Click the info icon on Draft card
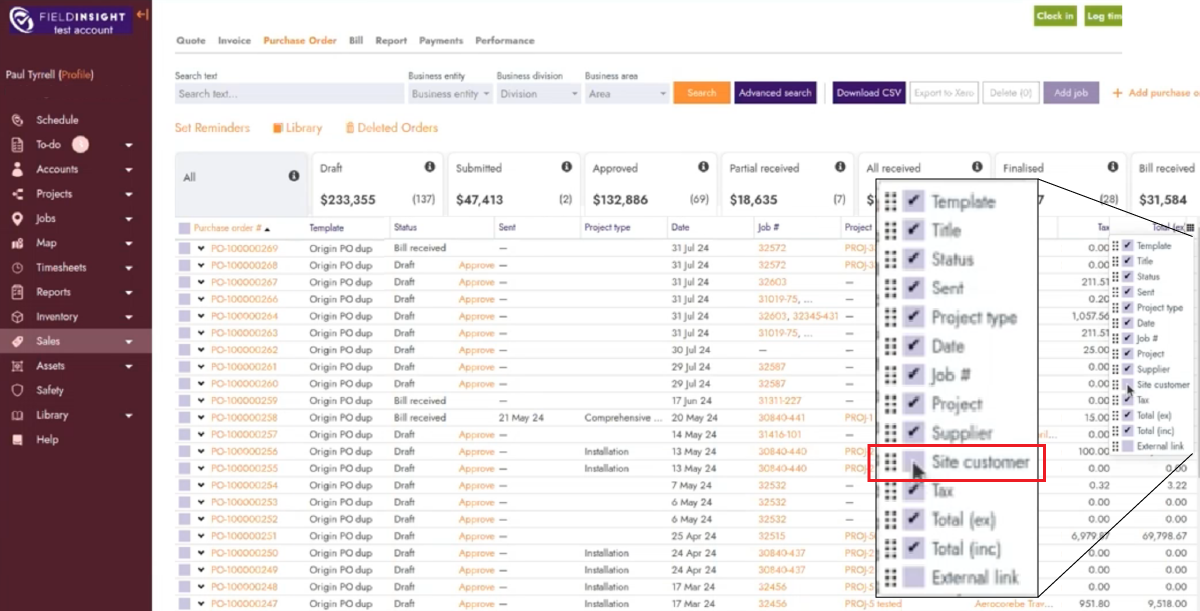The image size is (1200, 611). [x=430, y=167]
